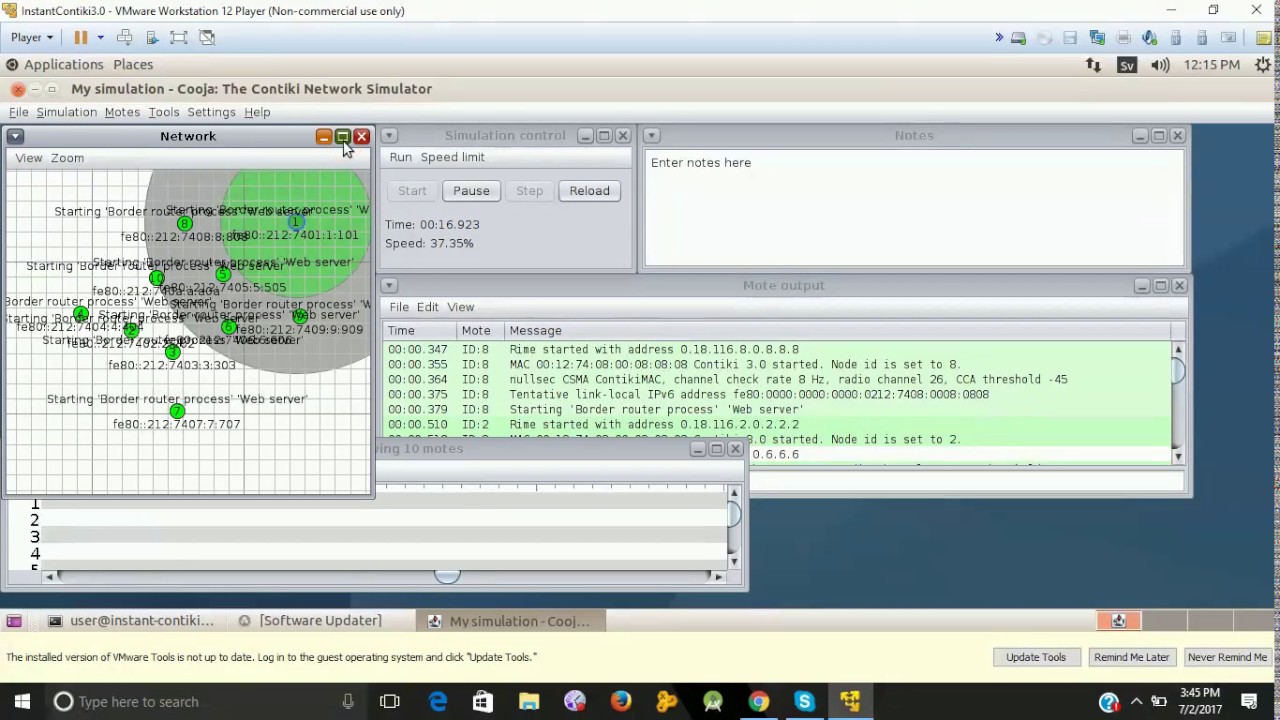This screenshot has width=1280, height=720.
Task: Toggle VMware Unity mode icon
Action: pyautogui.click(x=207, y=37)
